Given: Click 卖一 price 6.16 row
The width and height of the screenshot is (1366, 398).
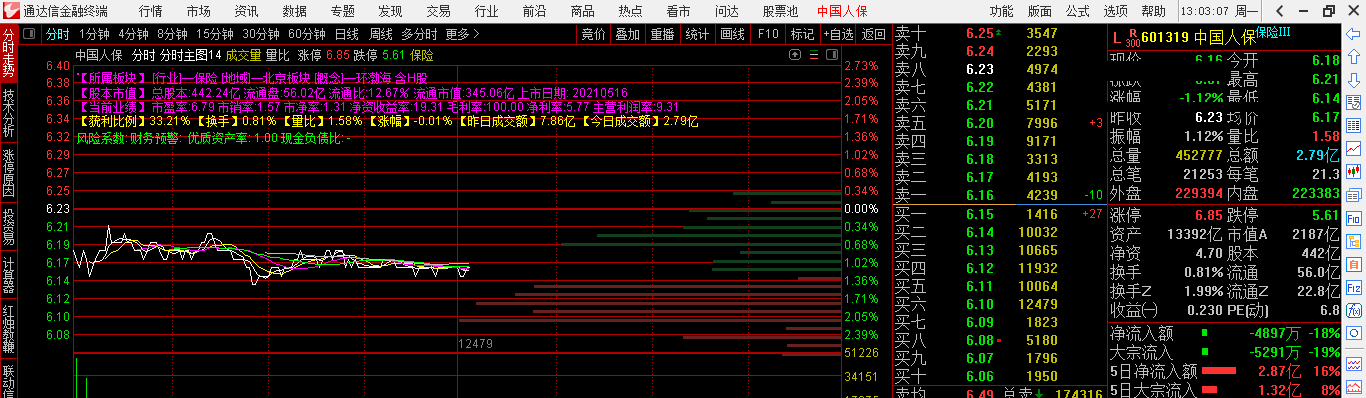Looking at the screenshot, I should click(1000, 195).
